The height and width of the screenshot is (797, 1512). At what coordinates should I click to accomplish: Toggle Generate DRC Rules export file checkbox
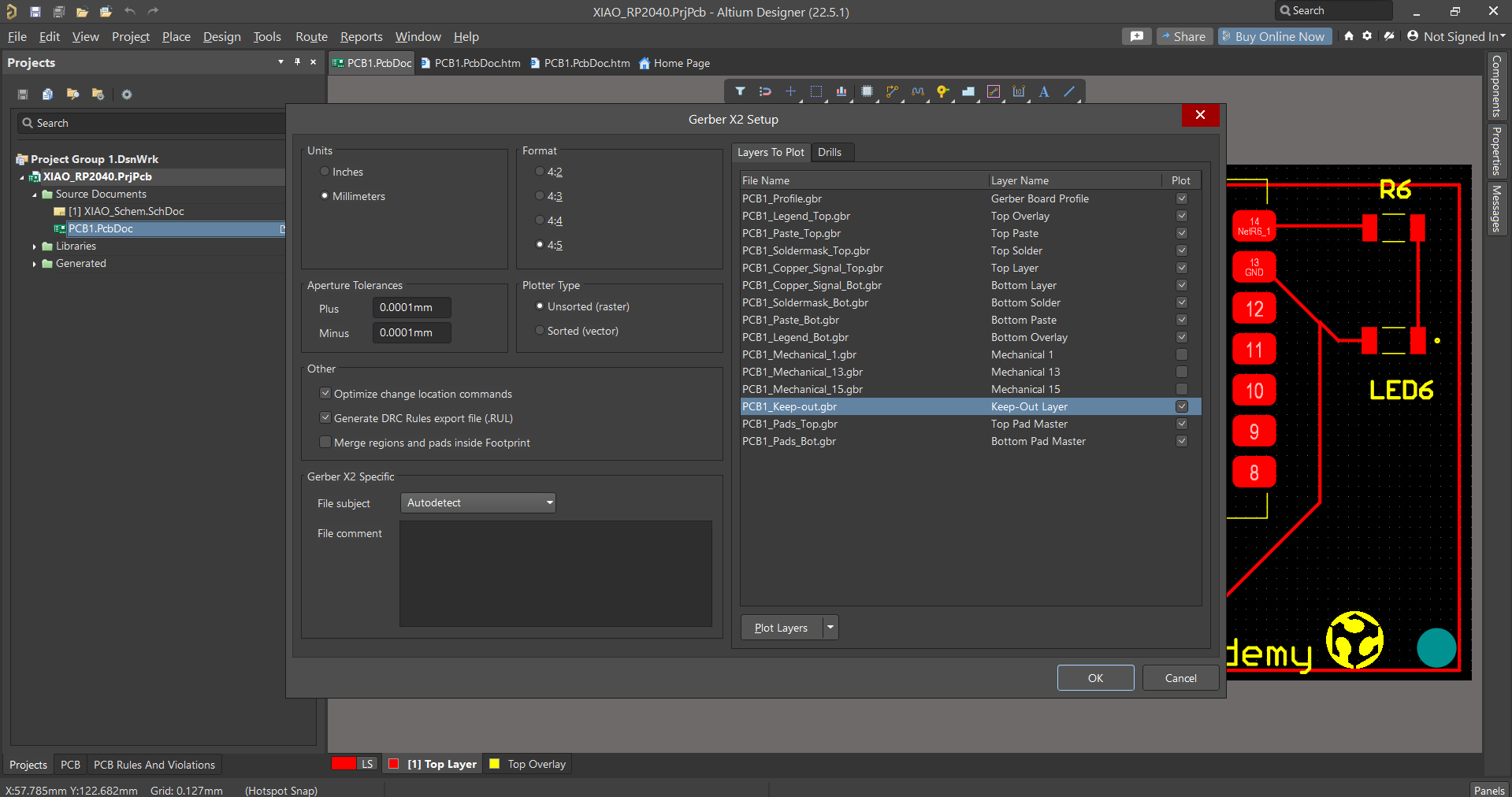coord(325,418)
